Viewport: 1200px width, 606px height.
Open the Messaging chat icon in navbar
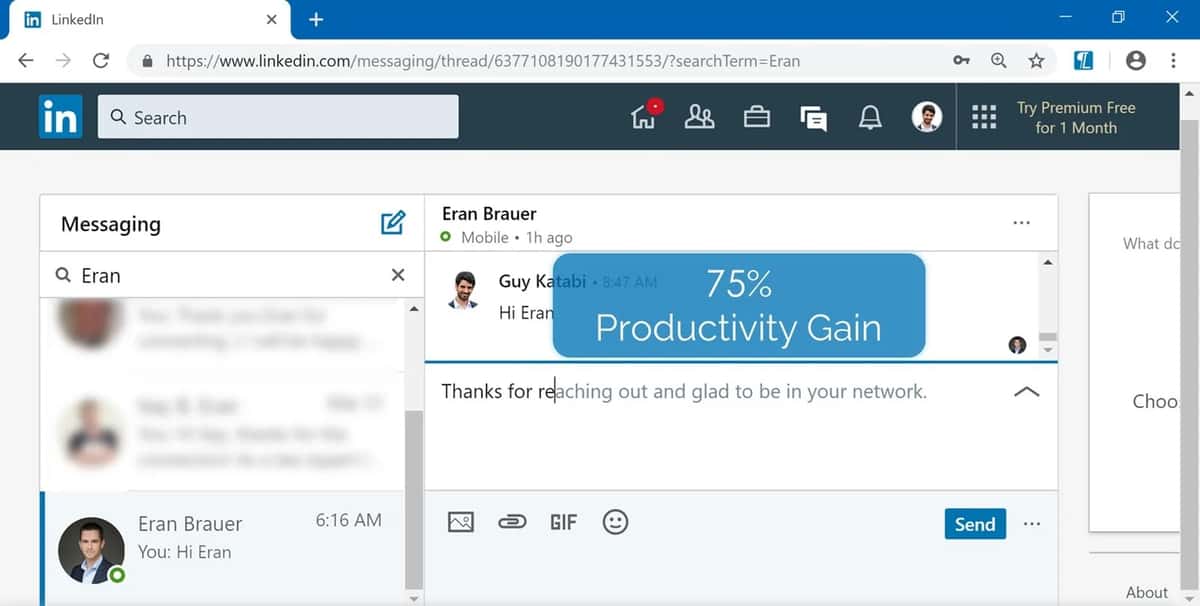tap(814, 118)
